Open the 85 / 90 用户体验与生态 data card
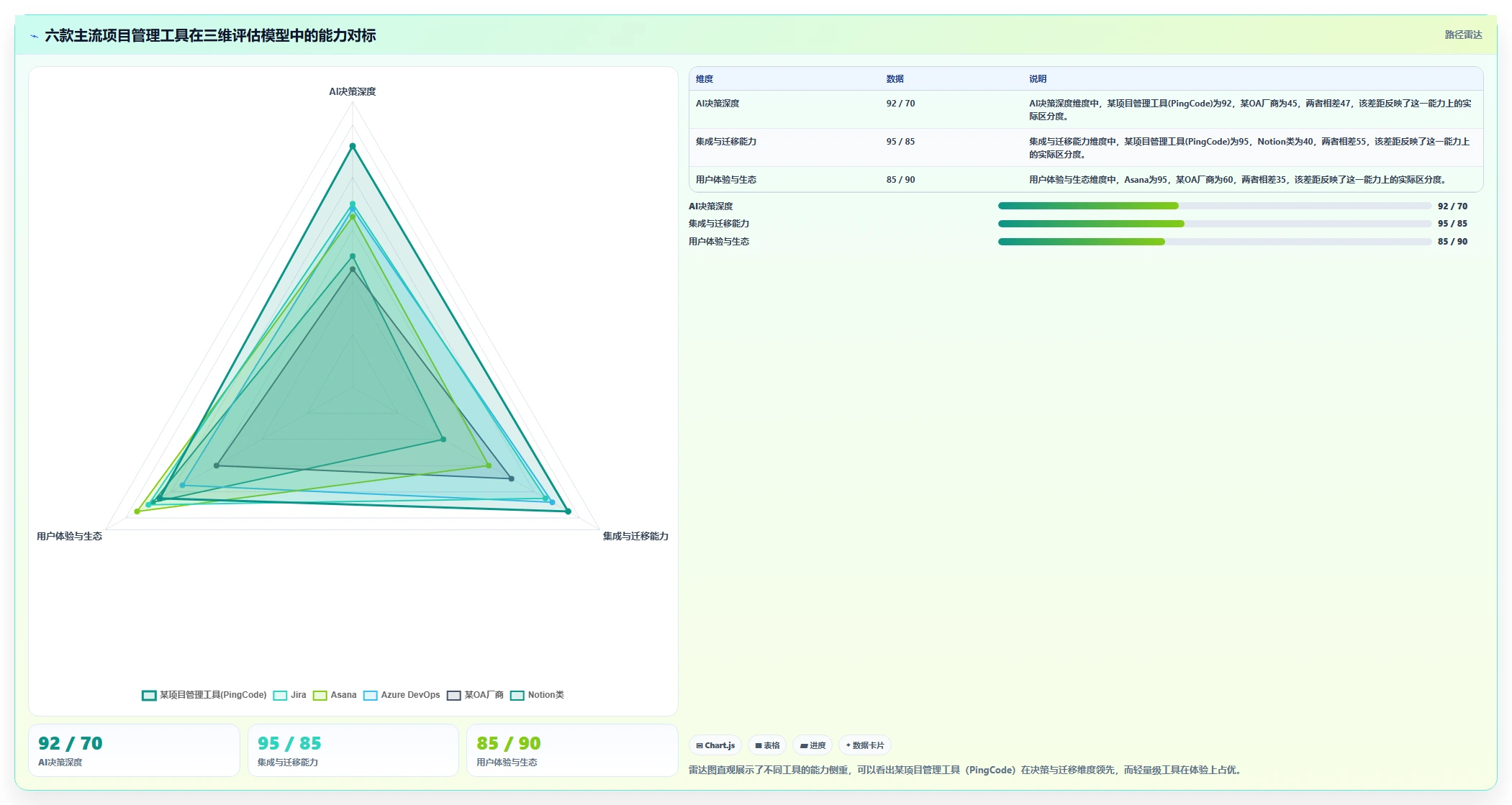The width and height of the screenshot is (1512, 805). click(x=572, y=750)
